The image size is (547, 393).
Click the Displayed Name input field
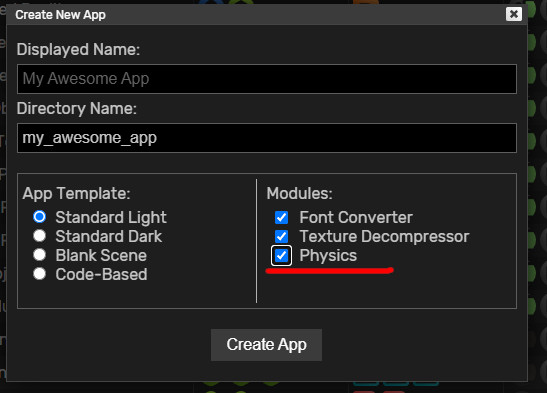pyautogui.click(x=267, y=79)
